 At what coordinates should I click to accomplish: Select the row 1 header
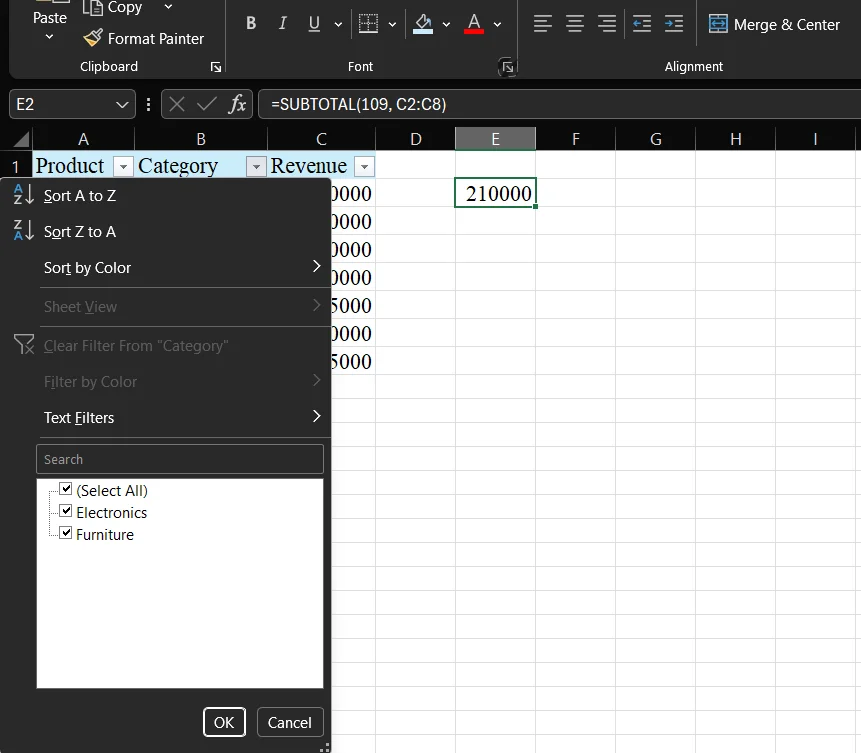tap(16, 166)
